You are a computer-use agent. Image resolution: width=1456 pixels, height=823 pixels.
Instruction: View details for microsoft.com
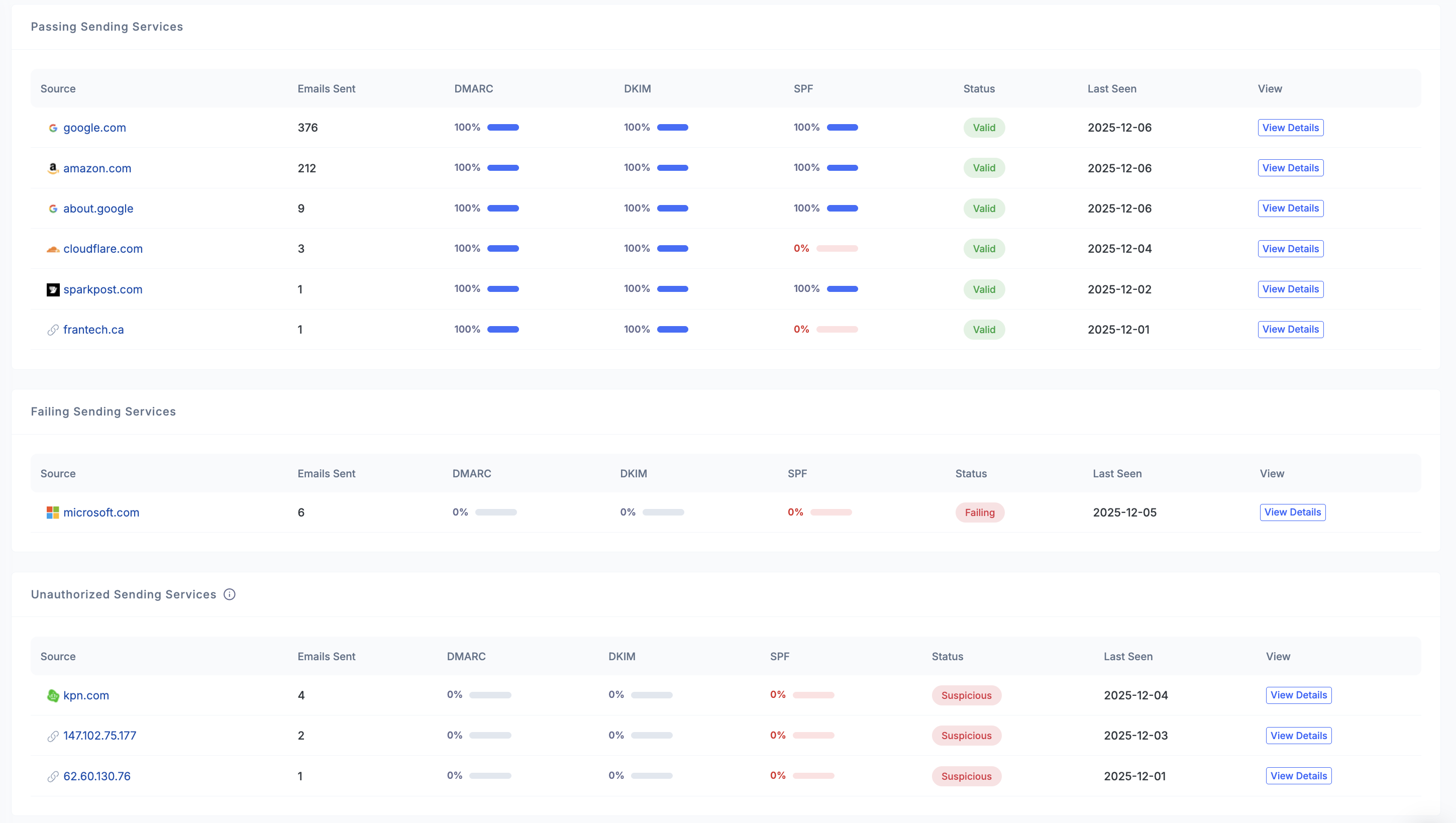(1292, 512)
